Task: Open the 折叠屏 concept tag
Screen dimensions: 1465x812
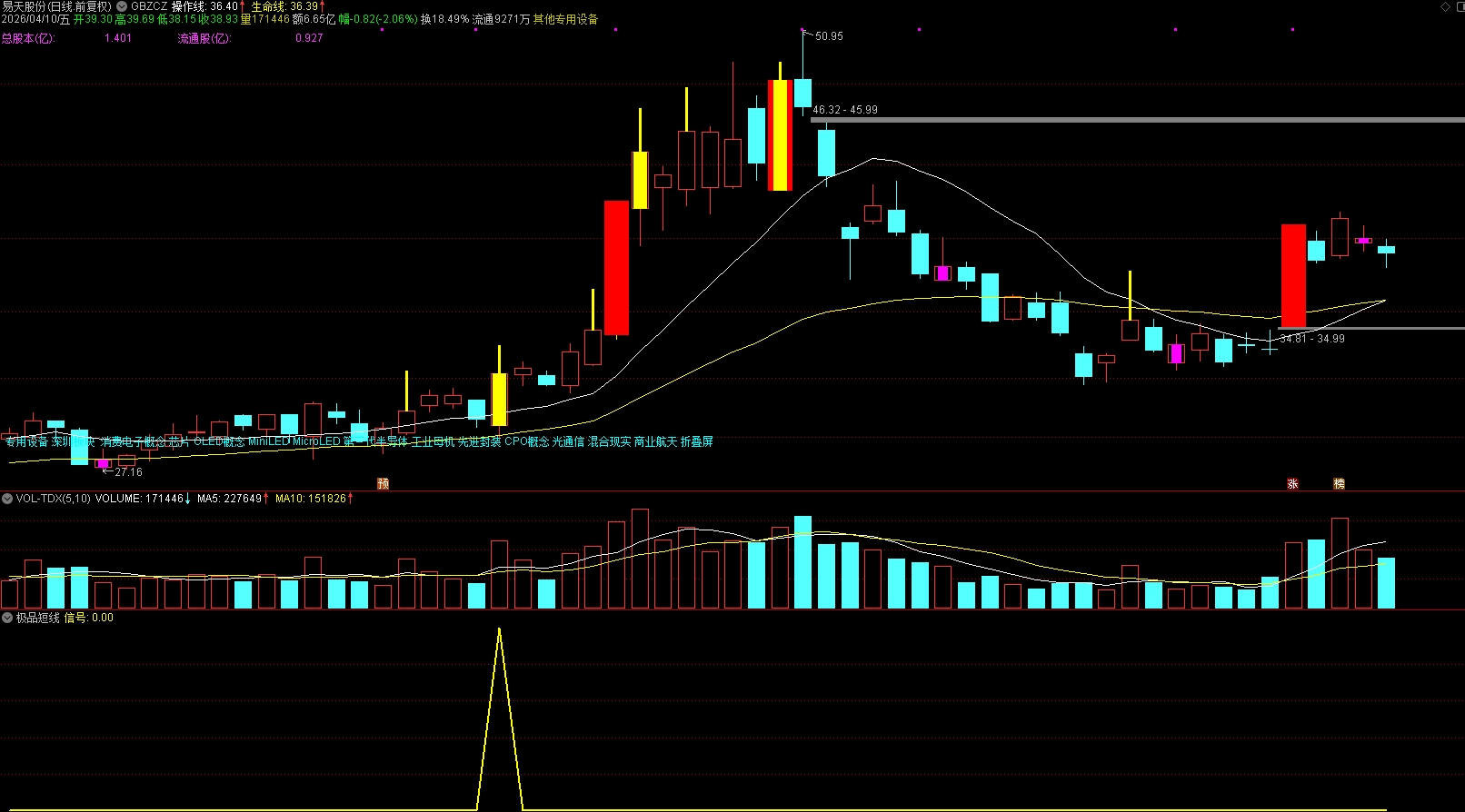Action: [697, 442]
